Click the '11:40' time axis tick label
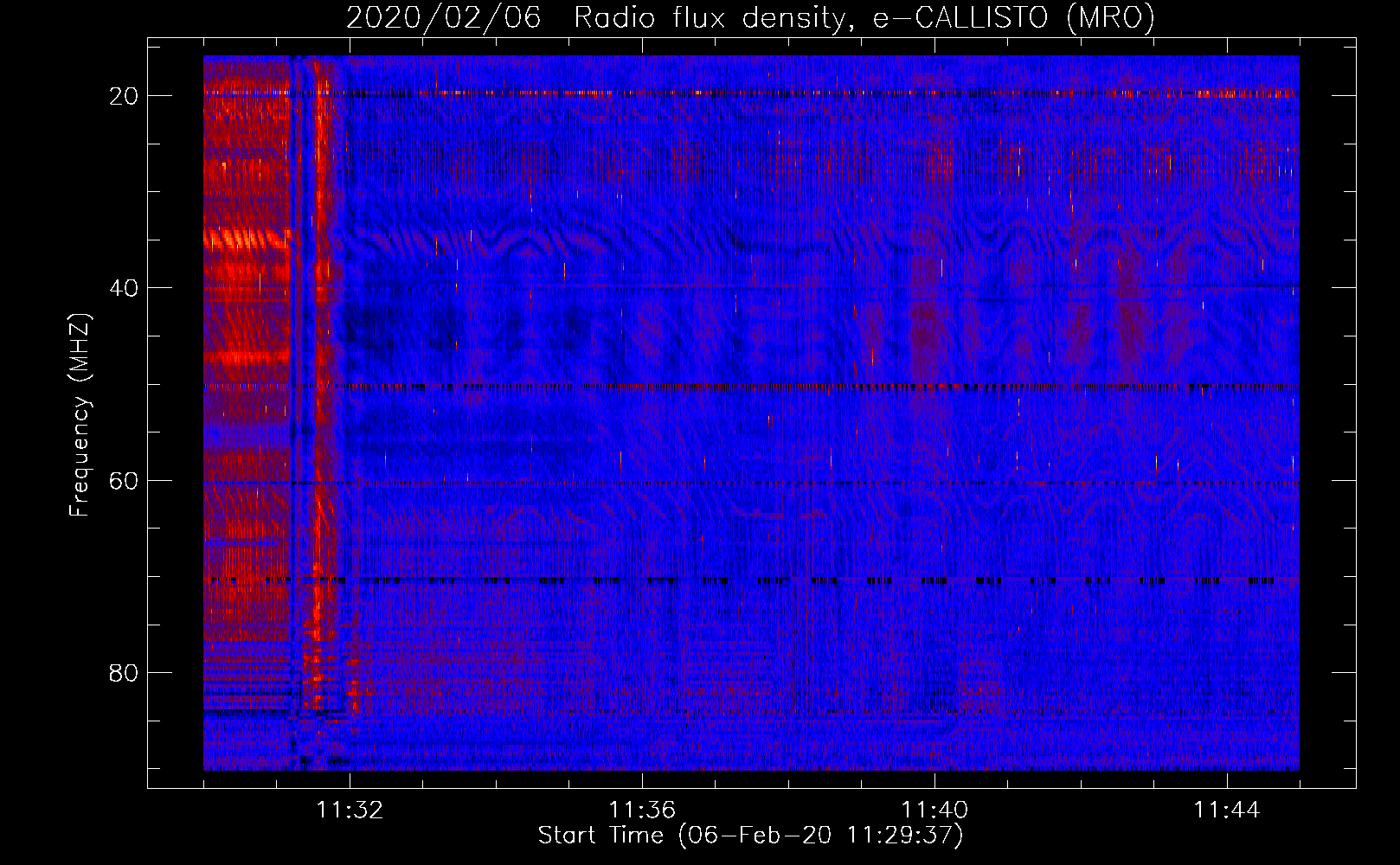Viewport: 1400px width, 865px height. 934,811
